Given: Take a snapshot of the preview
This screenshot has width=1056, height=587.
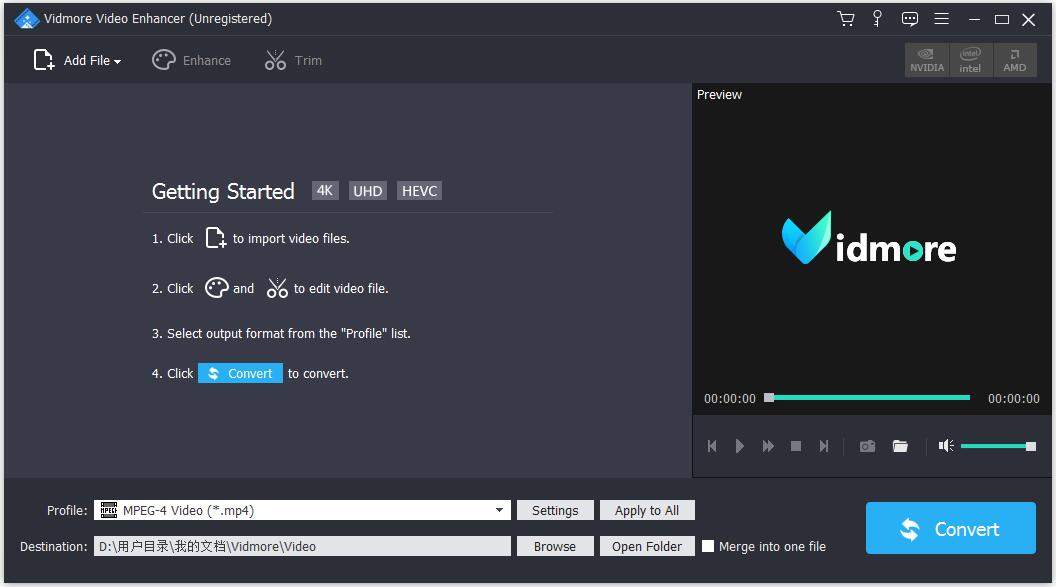Looking at the screenshot, I should click(866, 446).
